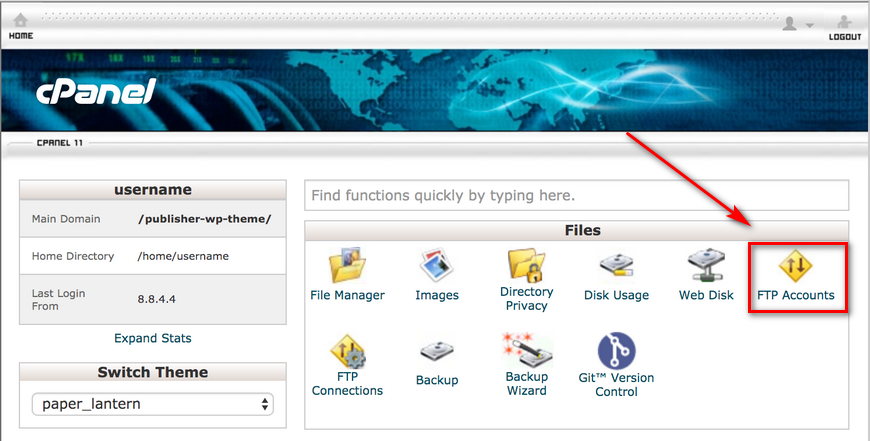Click the Expand Stats link
The width and height of the screenshot is (870, 441).
pyautogui.click(x=153, y=338)
